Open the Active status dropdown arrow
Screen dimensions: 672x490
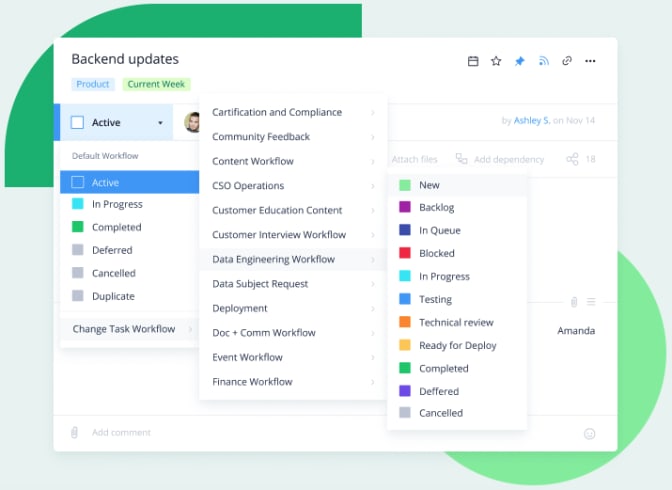[160, 123]
